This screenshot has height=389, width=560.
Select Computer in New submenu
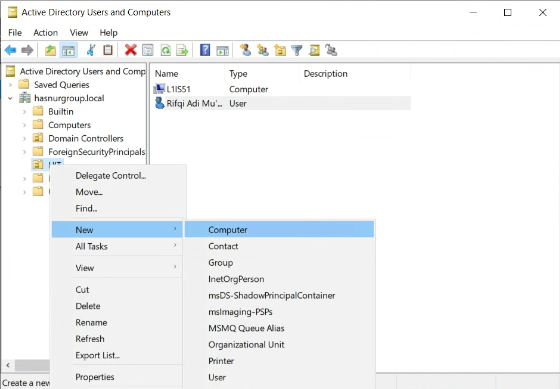279,229
